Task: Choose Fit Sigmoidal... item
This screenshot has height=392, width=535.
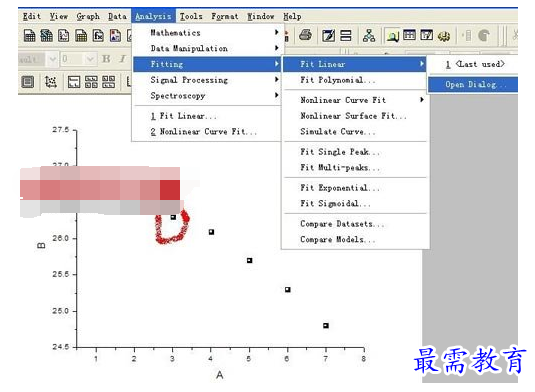Action: tap(355, 204)
